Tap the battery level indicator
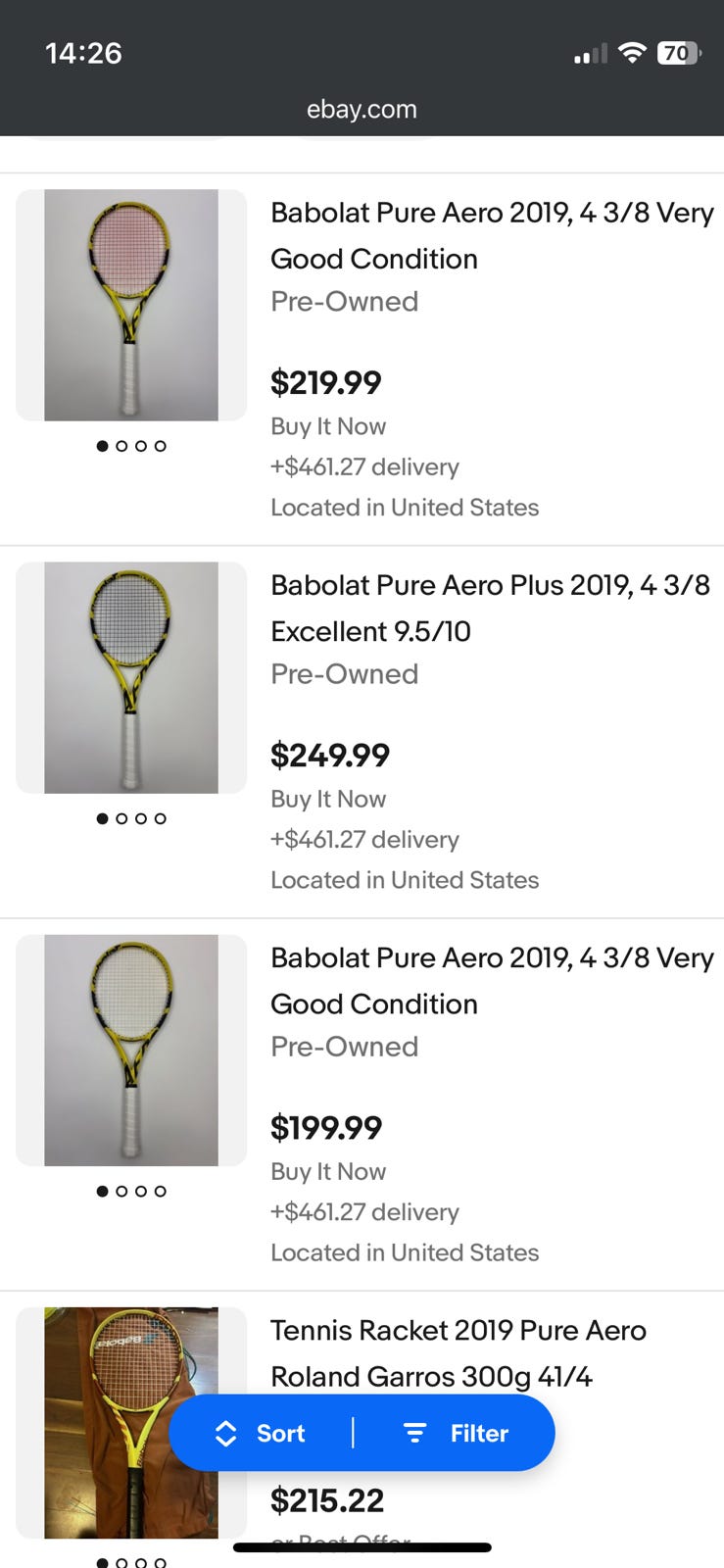The image size is (724, 1568). pyautogui.click(x=678, y=53)
